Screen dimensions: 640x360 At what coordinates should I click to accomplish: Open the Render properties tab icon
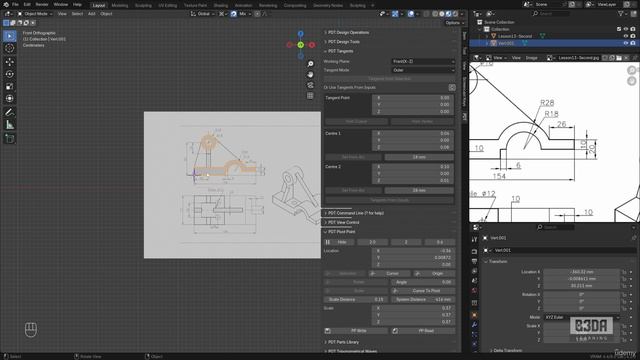[474, 251]
